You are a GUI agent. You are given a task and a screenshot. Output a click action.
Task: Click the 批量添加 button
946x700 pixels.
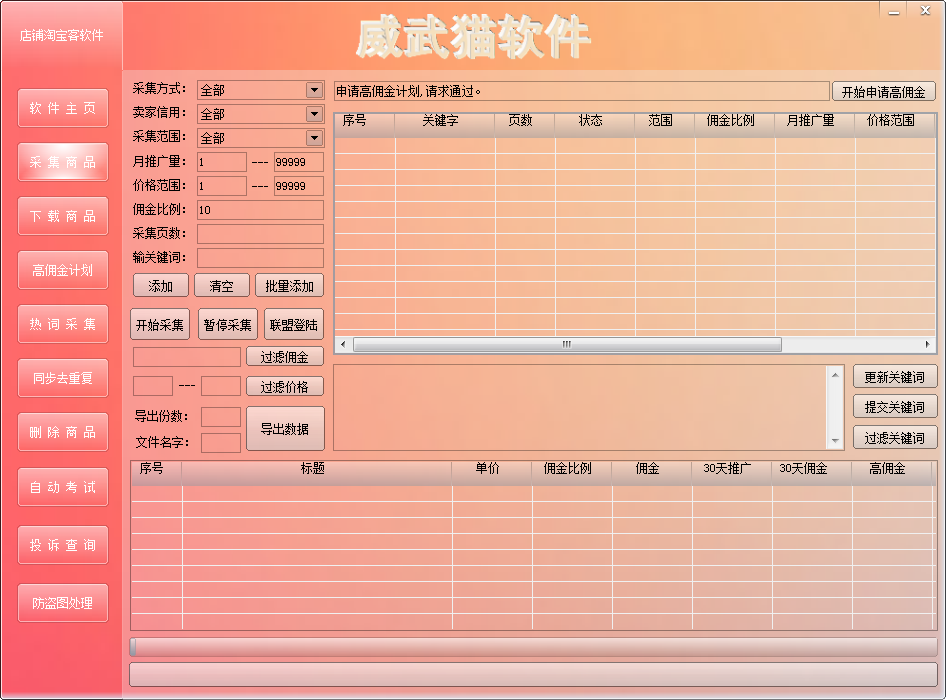[x=289, y=285]
